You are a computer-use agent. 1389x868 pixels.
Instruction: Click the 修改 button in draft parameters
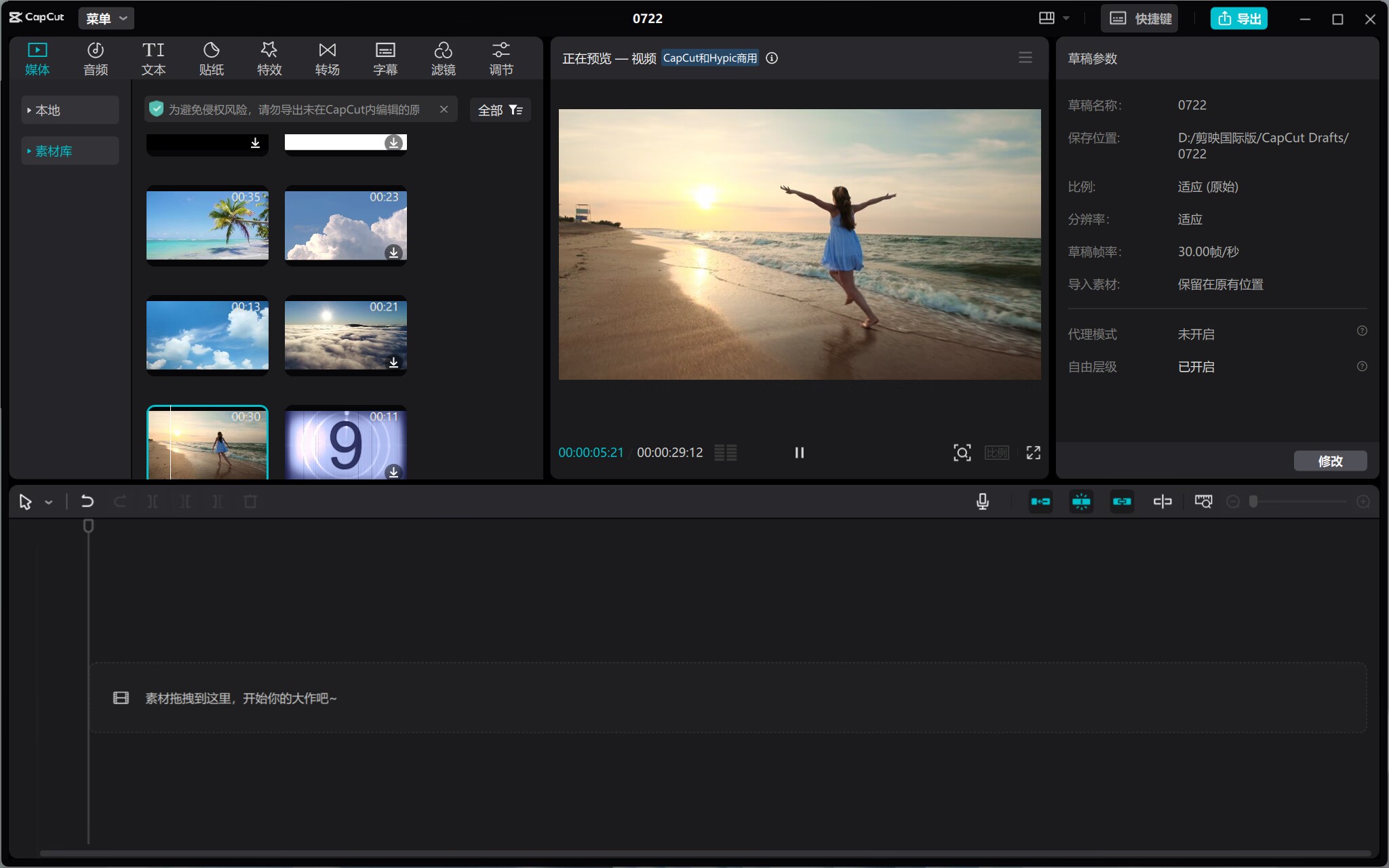point(1329,461)
